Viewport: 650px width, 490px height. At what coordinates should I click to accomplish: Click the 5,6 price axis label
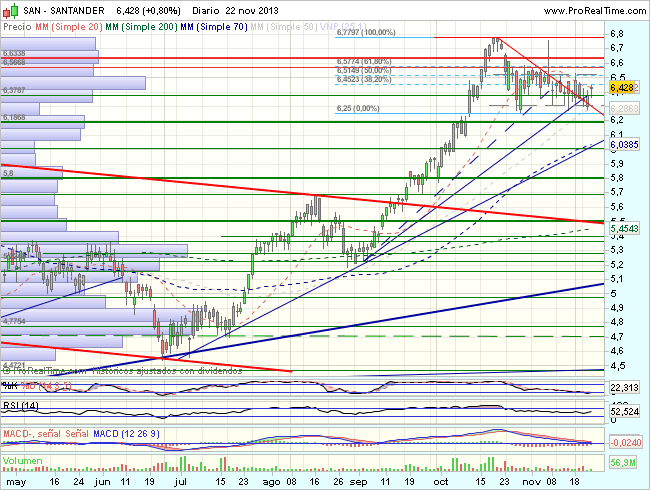tap(617, 206)
